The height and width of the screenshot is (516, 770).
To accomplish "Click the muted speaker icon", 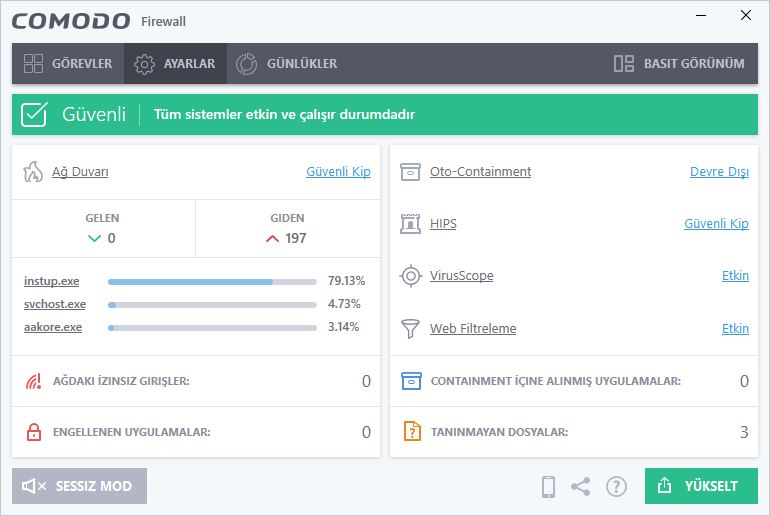I will coord(34,487).
